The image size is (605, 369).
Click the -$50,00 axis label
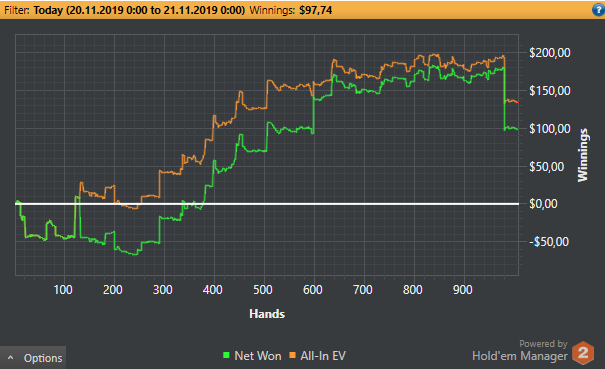coord(549,242)
